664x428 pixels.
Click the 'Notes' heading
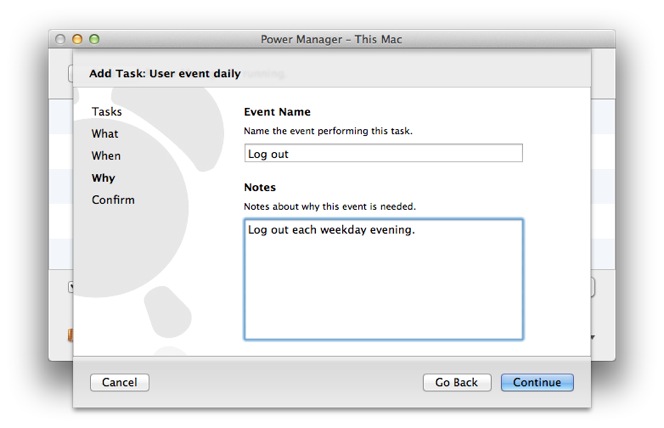tap(260, 187)
